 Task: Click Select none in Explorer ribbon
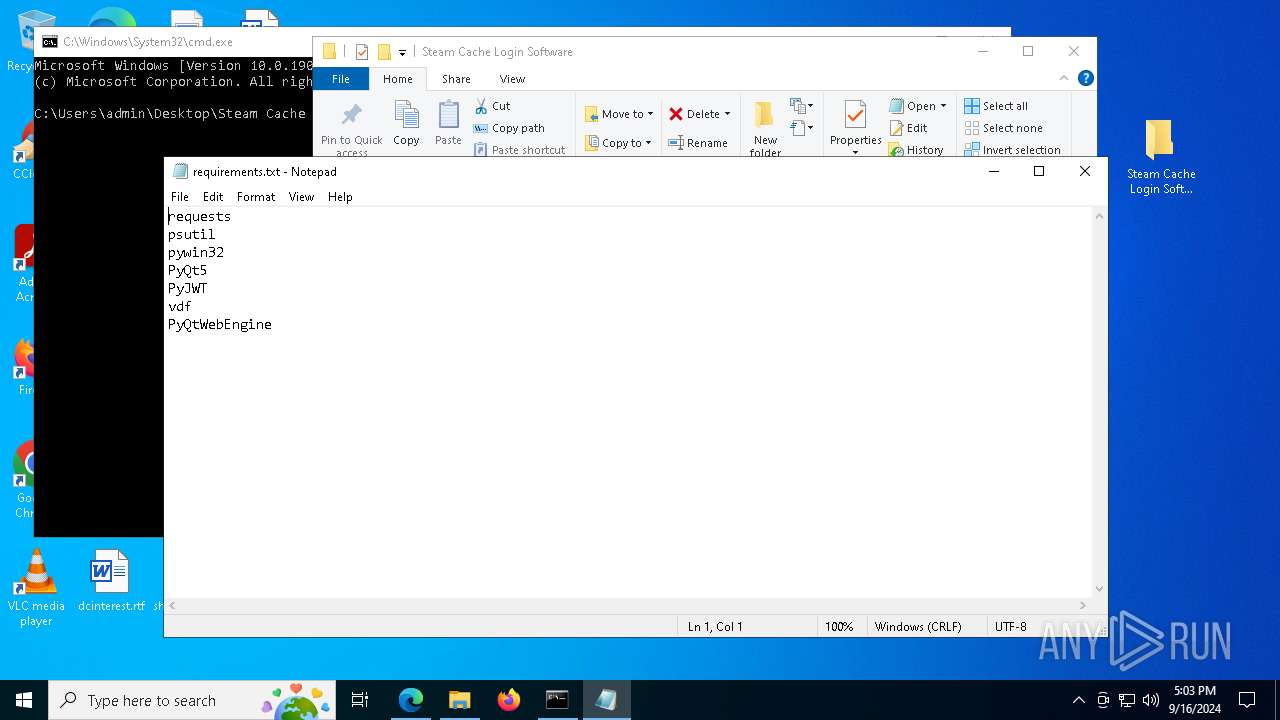[x=1003, y=128]
